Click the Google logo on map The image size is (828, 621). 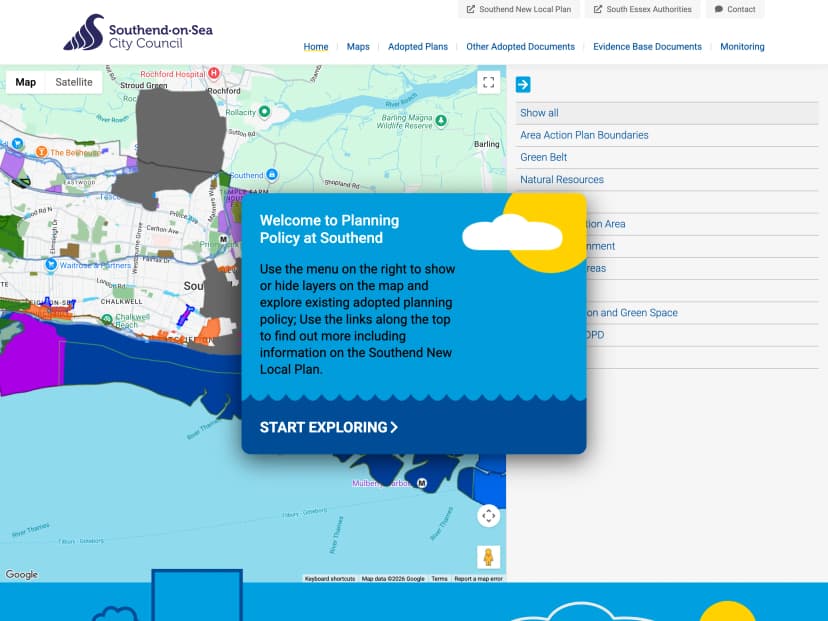point(22,574)
